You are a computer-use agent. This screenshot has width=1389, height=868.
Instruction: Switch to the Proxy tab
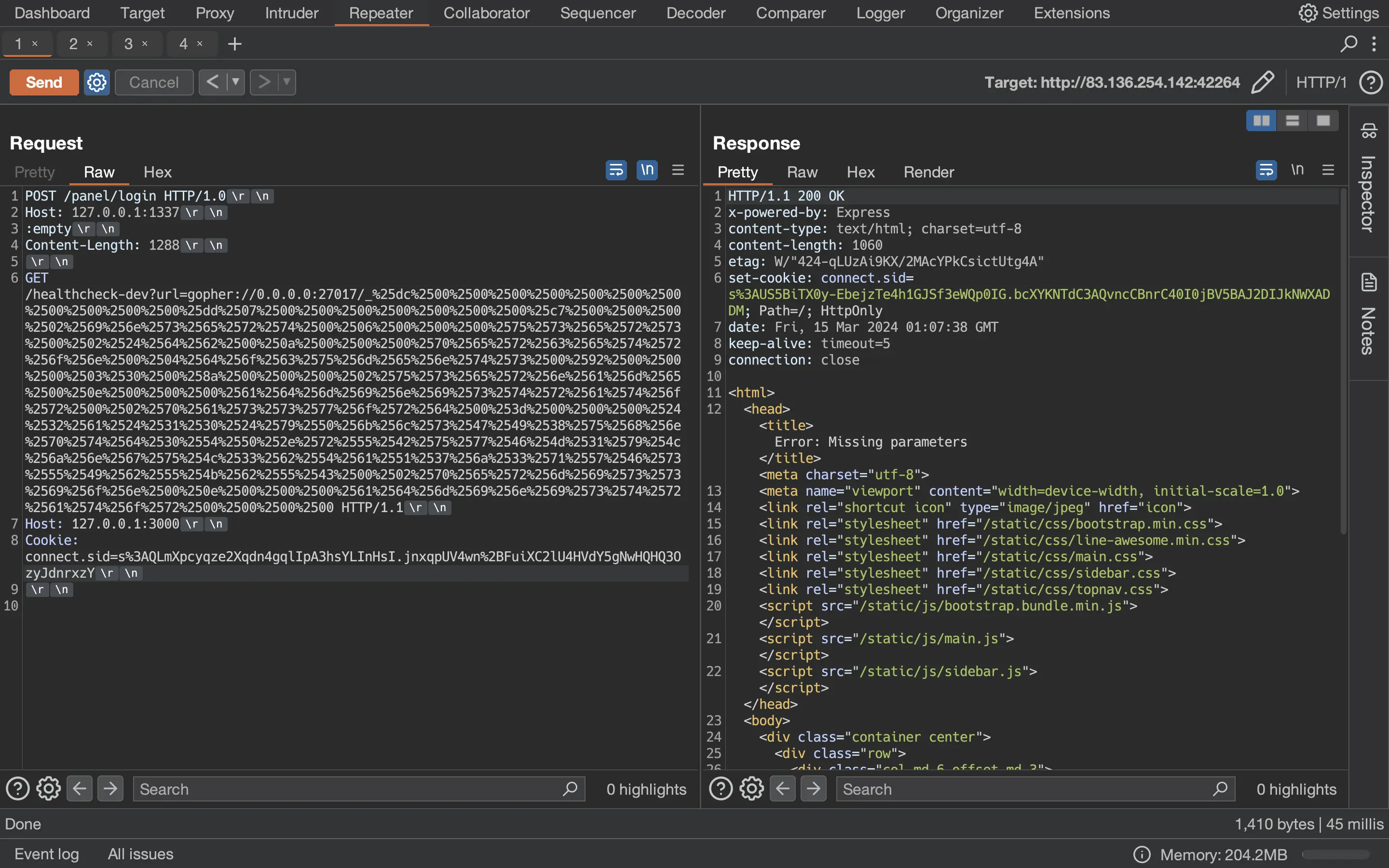tap(215, 13)
